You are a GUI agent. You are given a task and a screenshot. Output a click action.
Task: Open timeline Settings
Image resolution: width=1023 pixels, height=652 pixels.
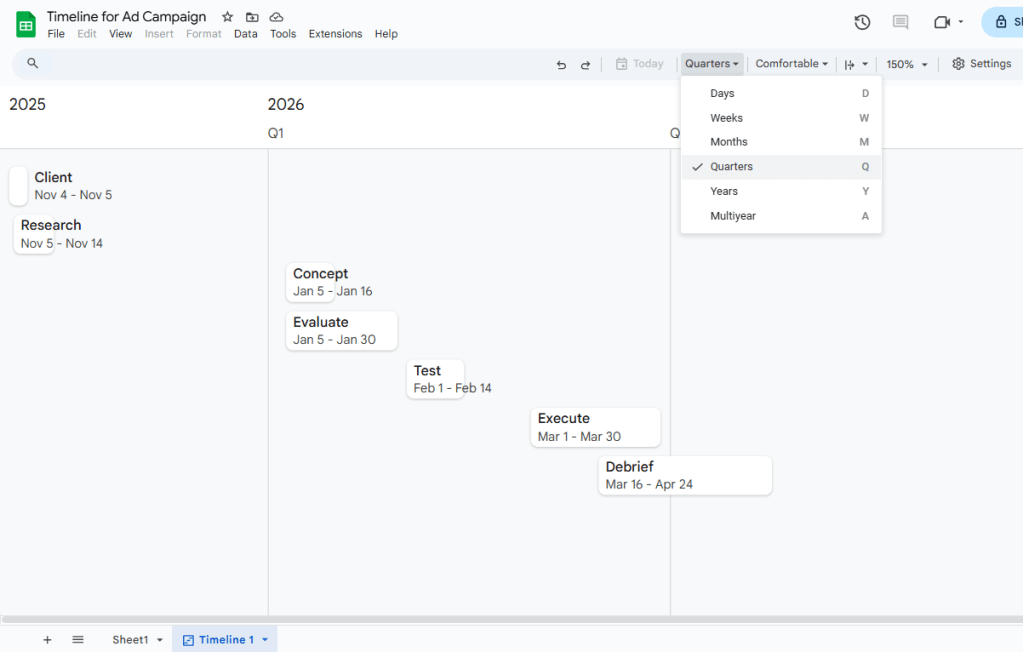tap(981, 63)
